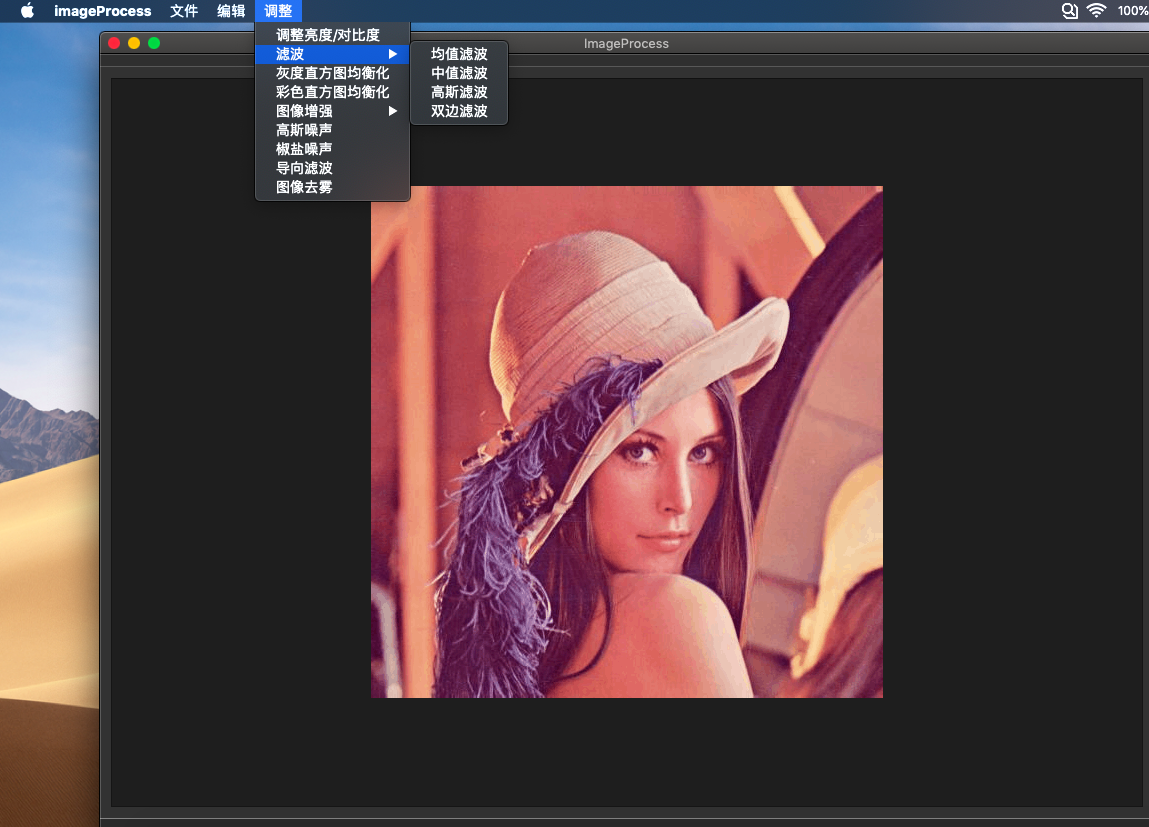
Task: Choose 导向滤波 from the menu
Action: [x=333, y=168]
